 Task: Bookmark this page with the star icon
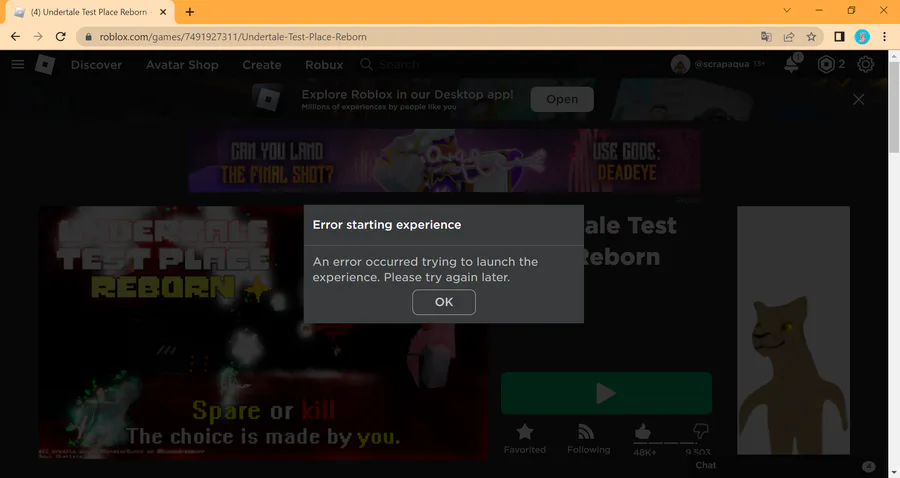click(811, 37)
